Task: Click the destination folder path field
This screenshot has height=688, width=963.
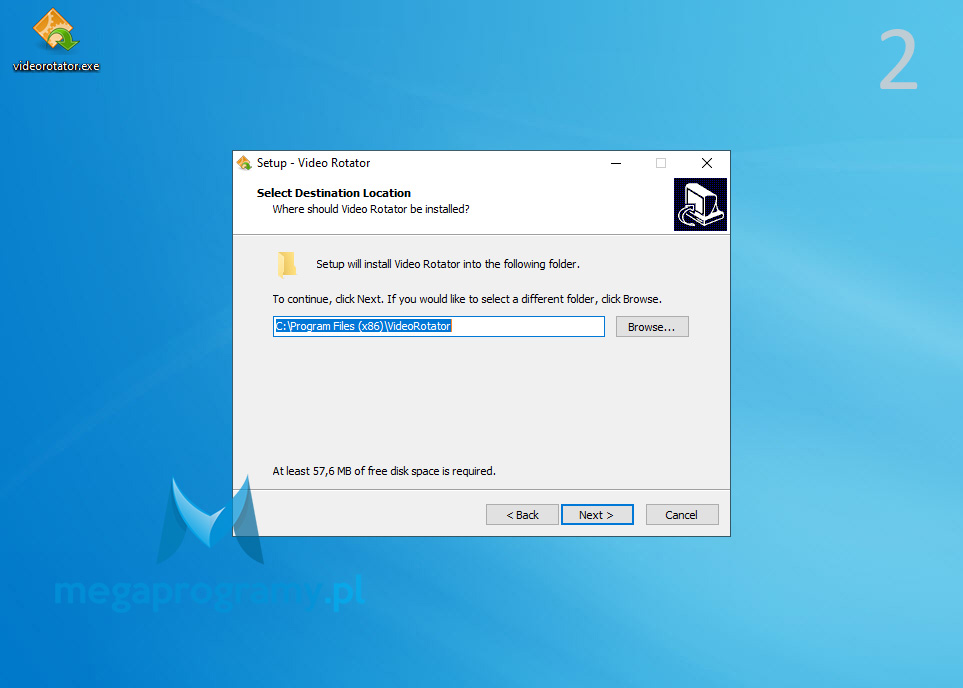Action: pyautogui.click(x=439, y=326)
